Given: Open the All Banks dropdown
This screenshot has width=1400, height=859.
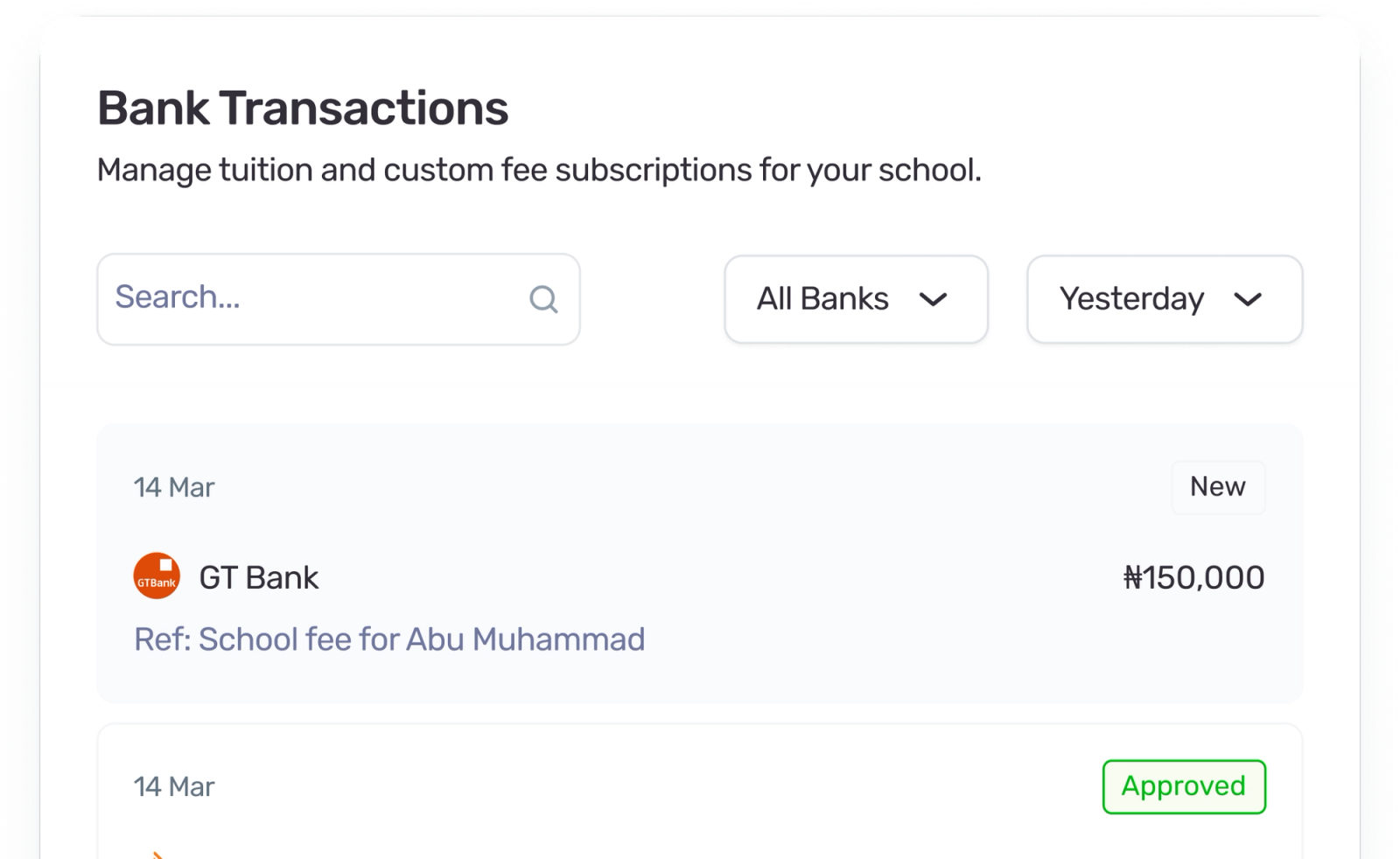Looking at the screenshot, I should pos(857,299).
